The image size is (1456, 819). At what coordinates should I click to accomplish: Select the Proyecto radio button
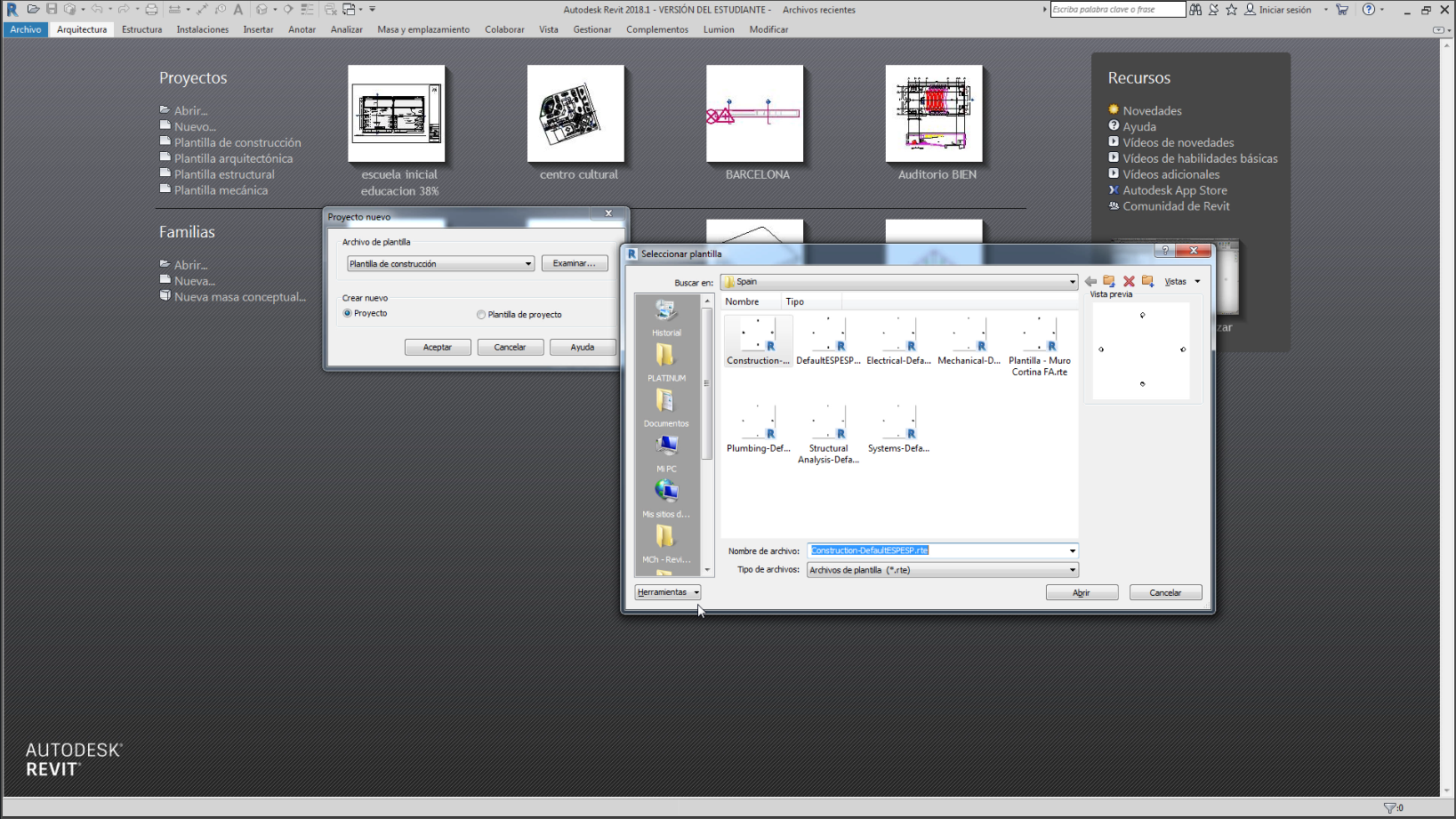348,313
